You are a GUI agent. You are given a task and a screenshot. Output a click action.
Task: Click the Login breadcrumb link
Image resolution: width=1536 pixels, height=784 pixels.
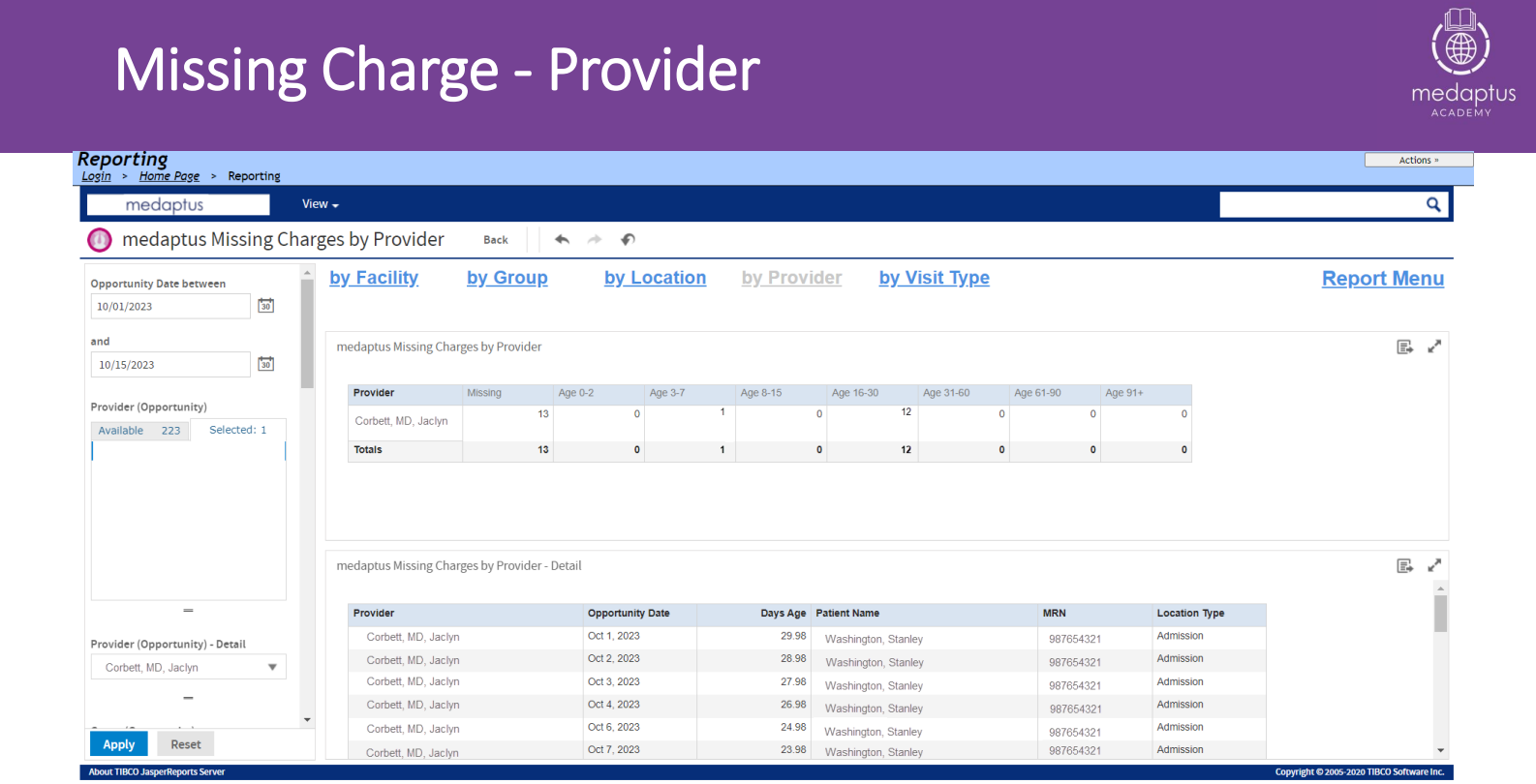(x=97, y=176)
